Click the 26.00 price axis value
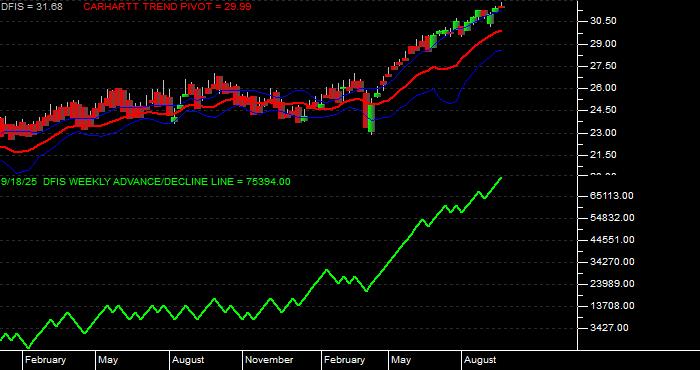 [x=603, y=88]
